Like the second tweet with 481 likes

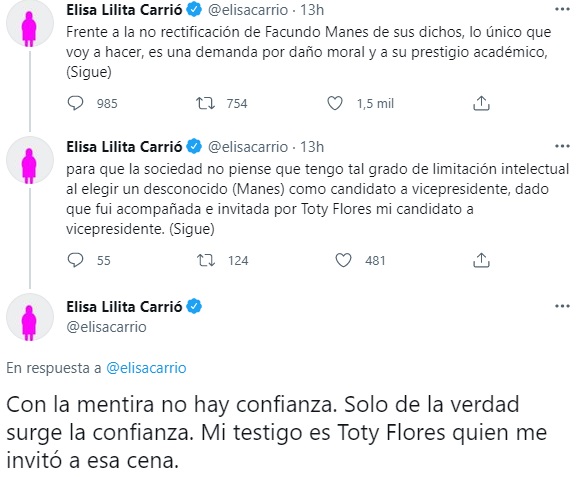click(343, 260)
